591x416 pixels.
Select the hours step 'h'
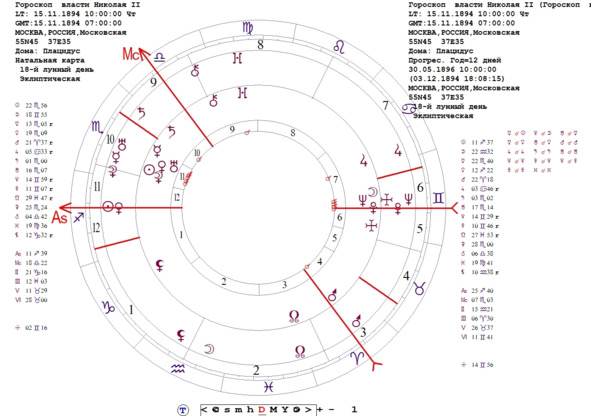[x=250, y=409]
